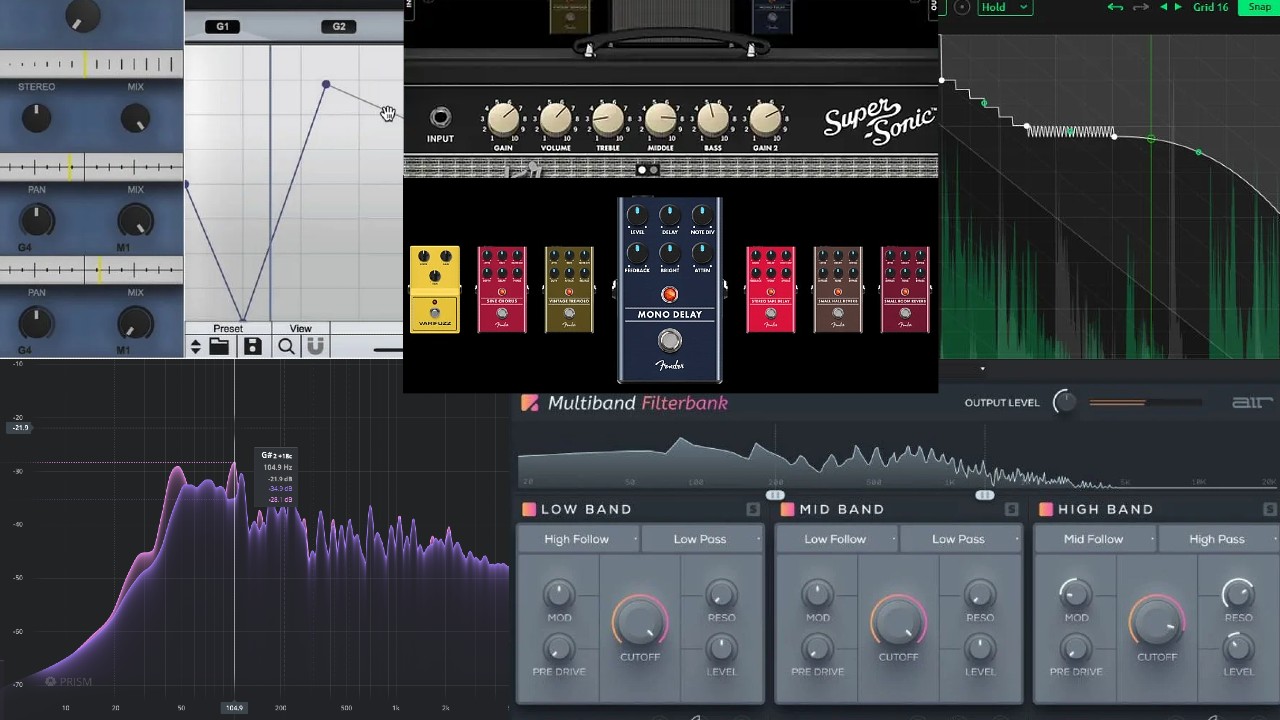Click the amp TREBLE knob

click(x=608, y=121)
